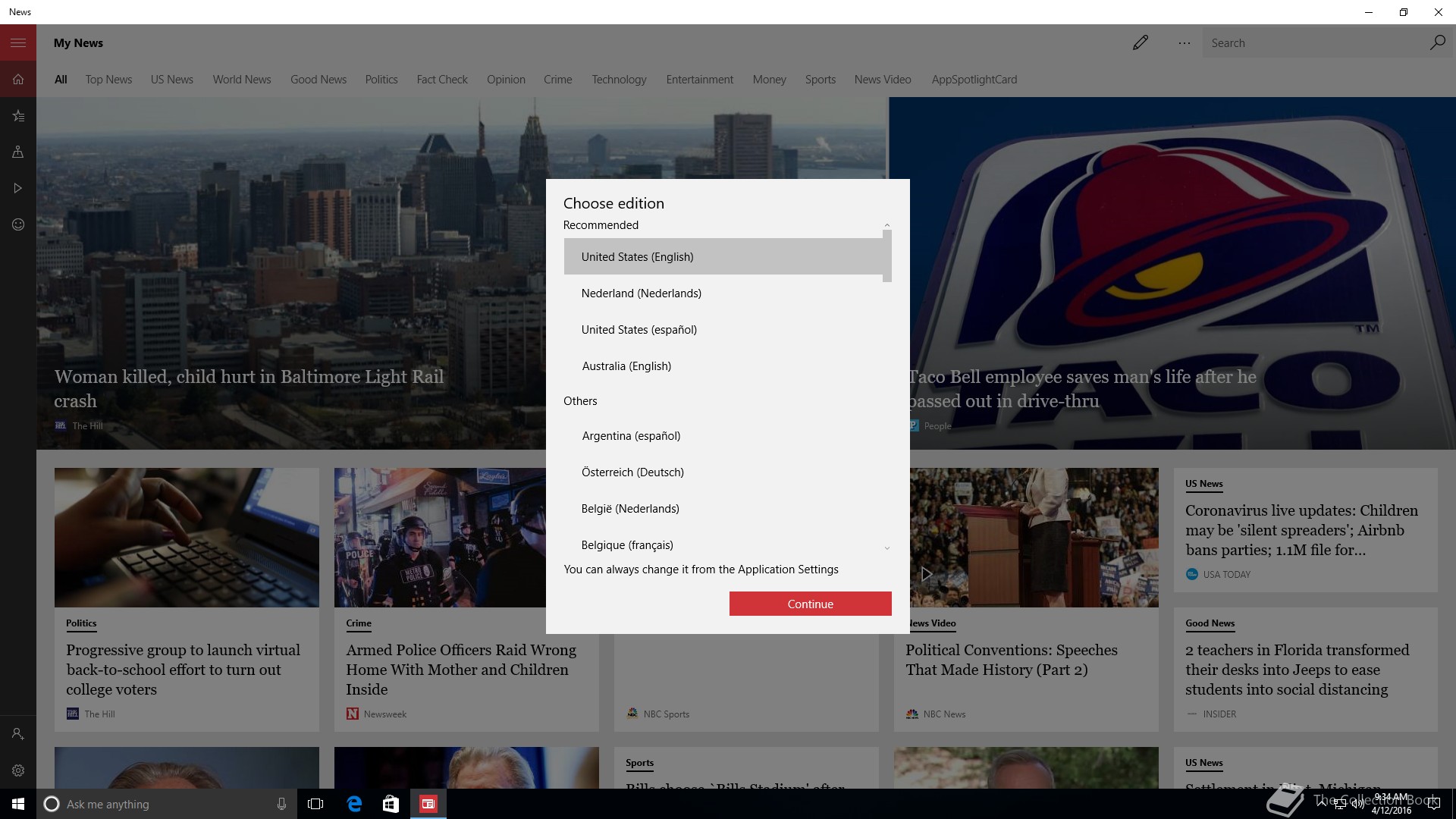Screen dimensions: 1456x819
Task: Select the All tab
Action: point(61,80)
